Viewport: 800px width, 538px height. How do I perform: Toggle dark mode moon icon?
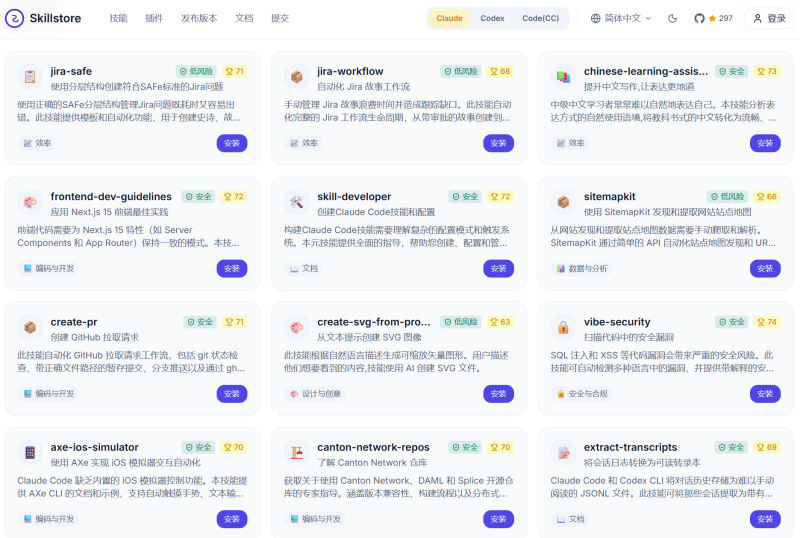coord(672,18)
